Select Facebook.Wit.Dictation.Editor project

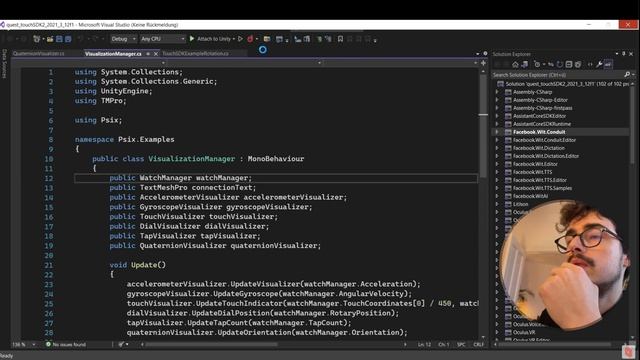click(x=546, y=156)
